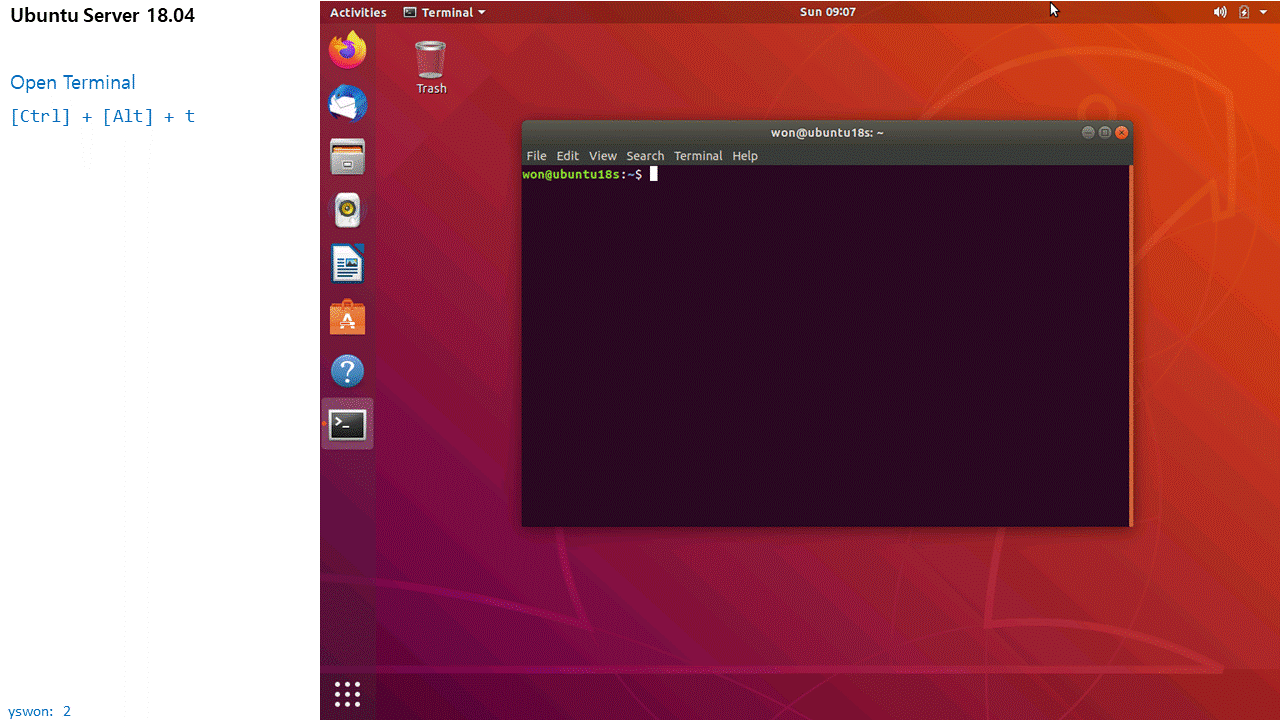This screenshot has width=1280, height=720.
Task: Open the Help icon in the dock
Action: point(348,371)
